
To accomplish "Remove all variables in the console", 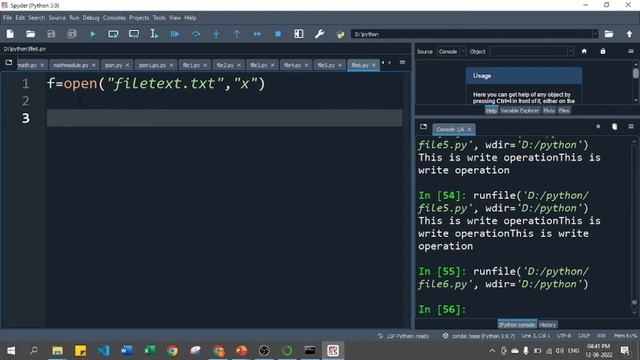I will coord(614,127).
